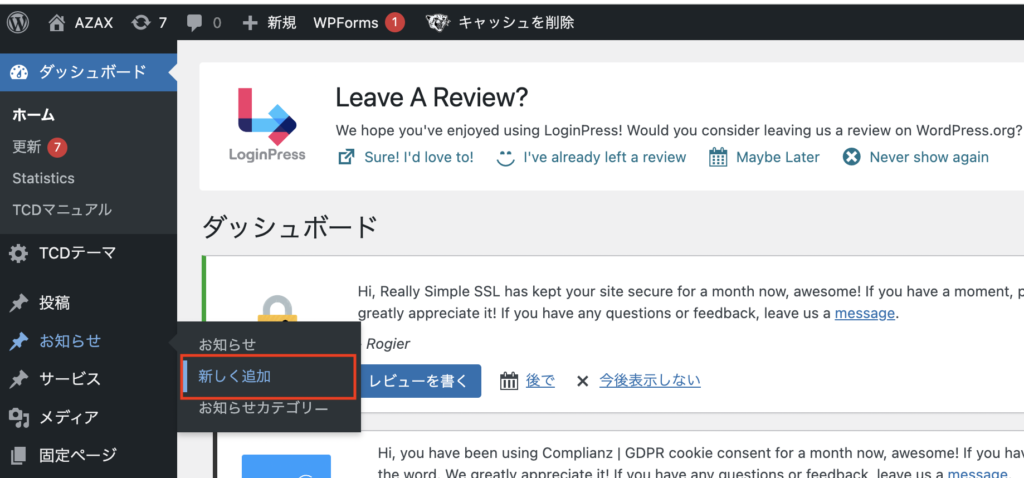Click the Really Simple SSL padlock image
1024x478 pixels.
pos(280,308)
